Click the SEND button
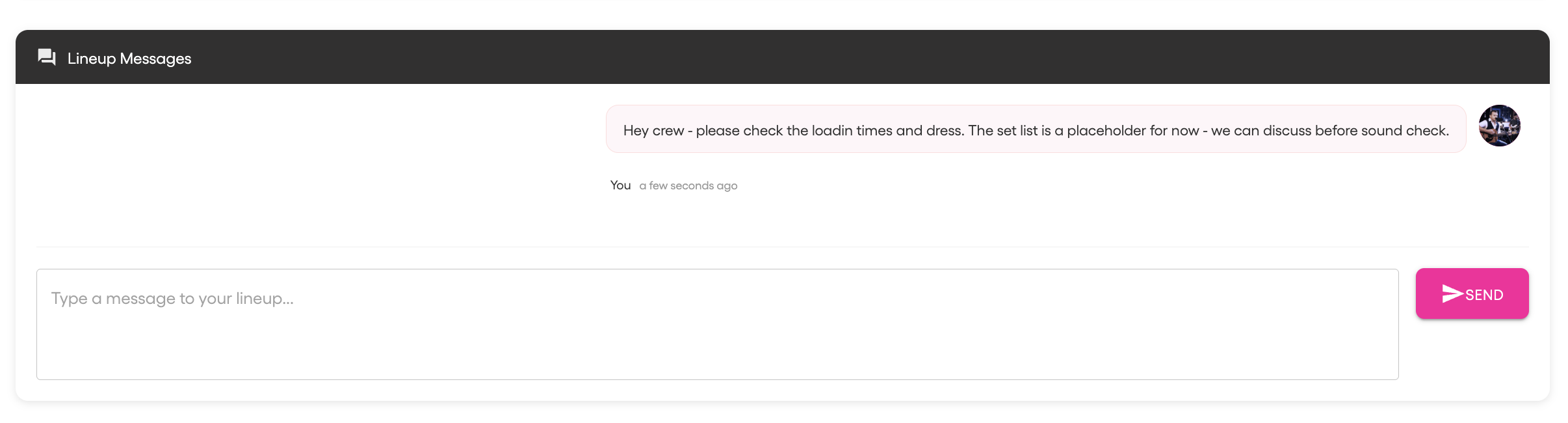1568x423 pixels. click(x=1472, y=293)
